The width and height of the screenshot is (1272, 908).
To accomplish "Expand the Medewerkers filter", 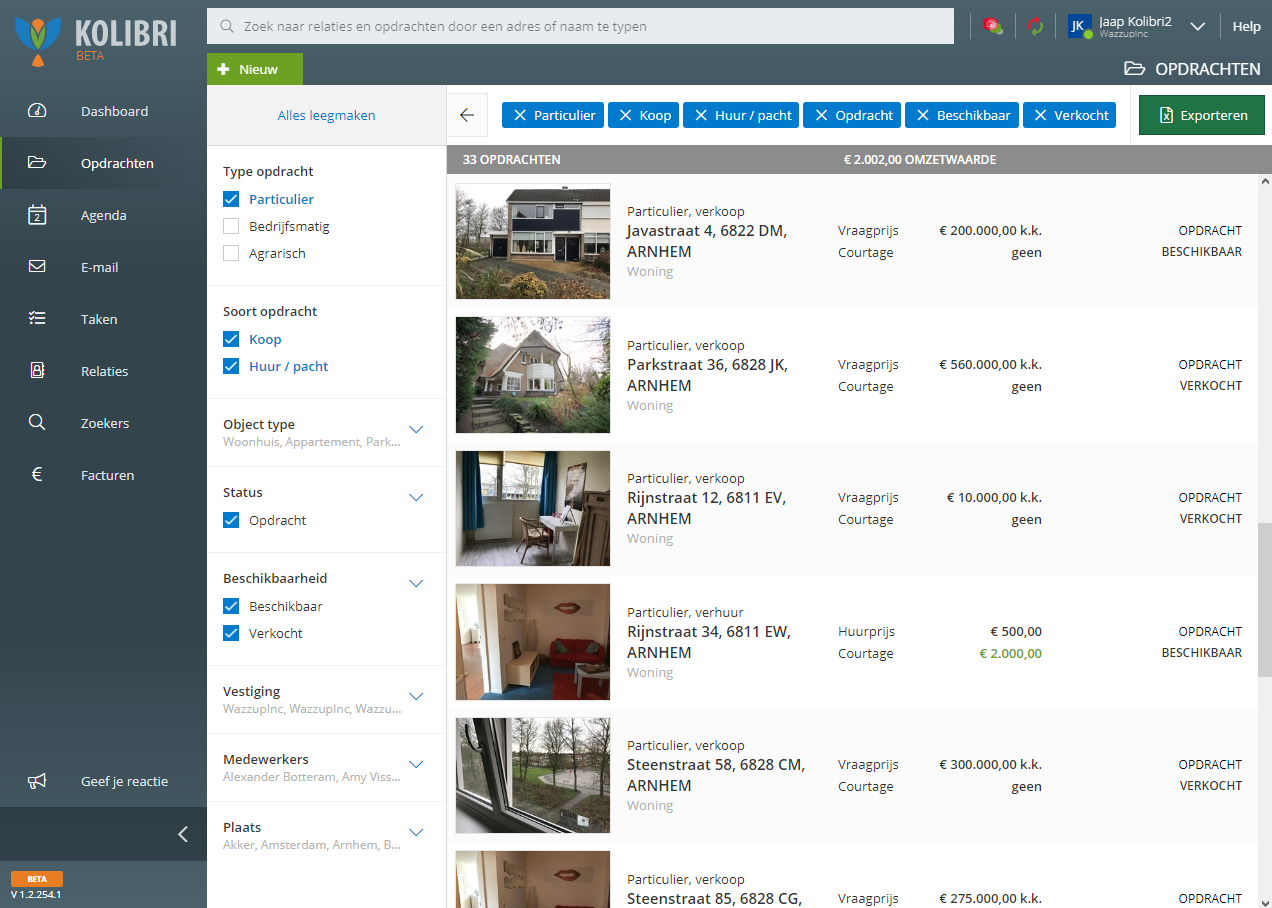I will click(417, 764).
